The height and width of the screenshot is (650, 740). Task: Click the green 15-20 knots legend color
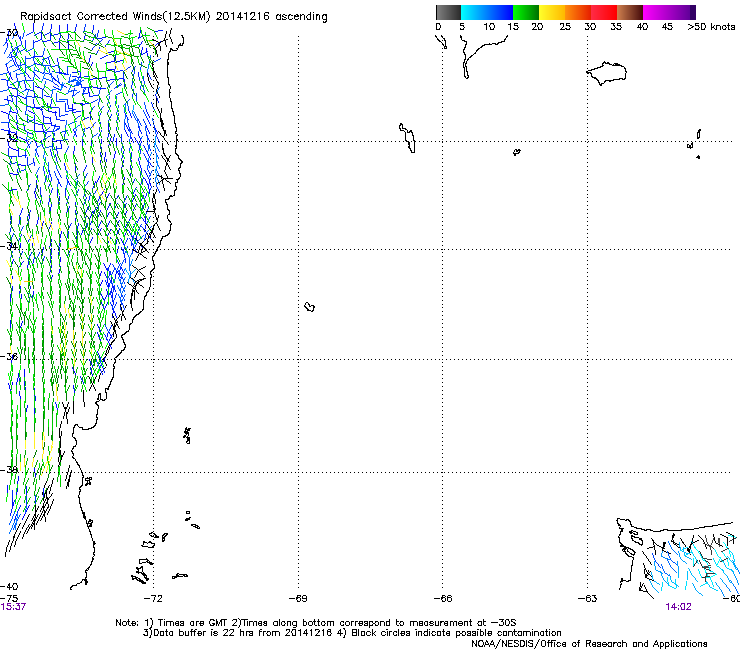point(526,12)
